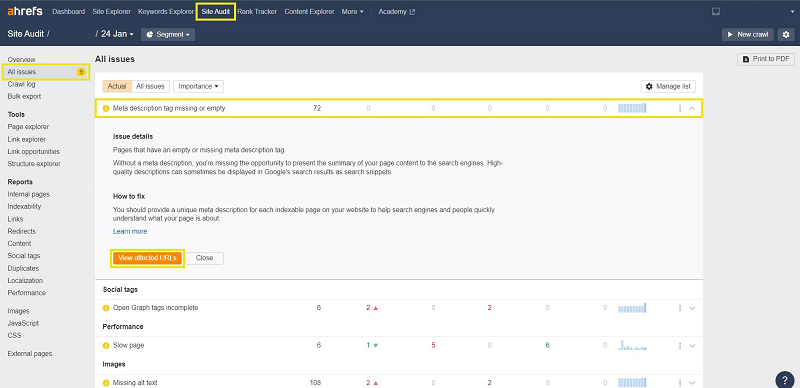The height and width of the screenshot is (388, 800).
Task: Open Keywords Explorer
Action: 166,12
